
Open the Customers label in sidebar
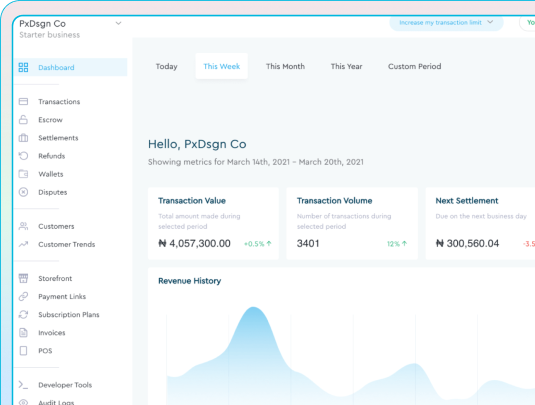[x=56, y=226]
